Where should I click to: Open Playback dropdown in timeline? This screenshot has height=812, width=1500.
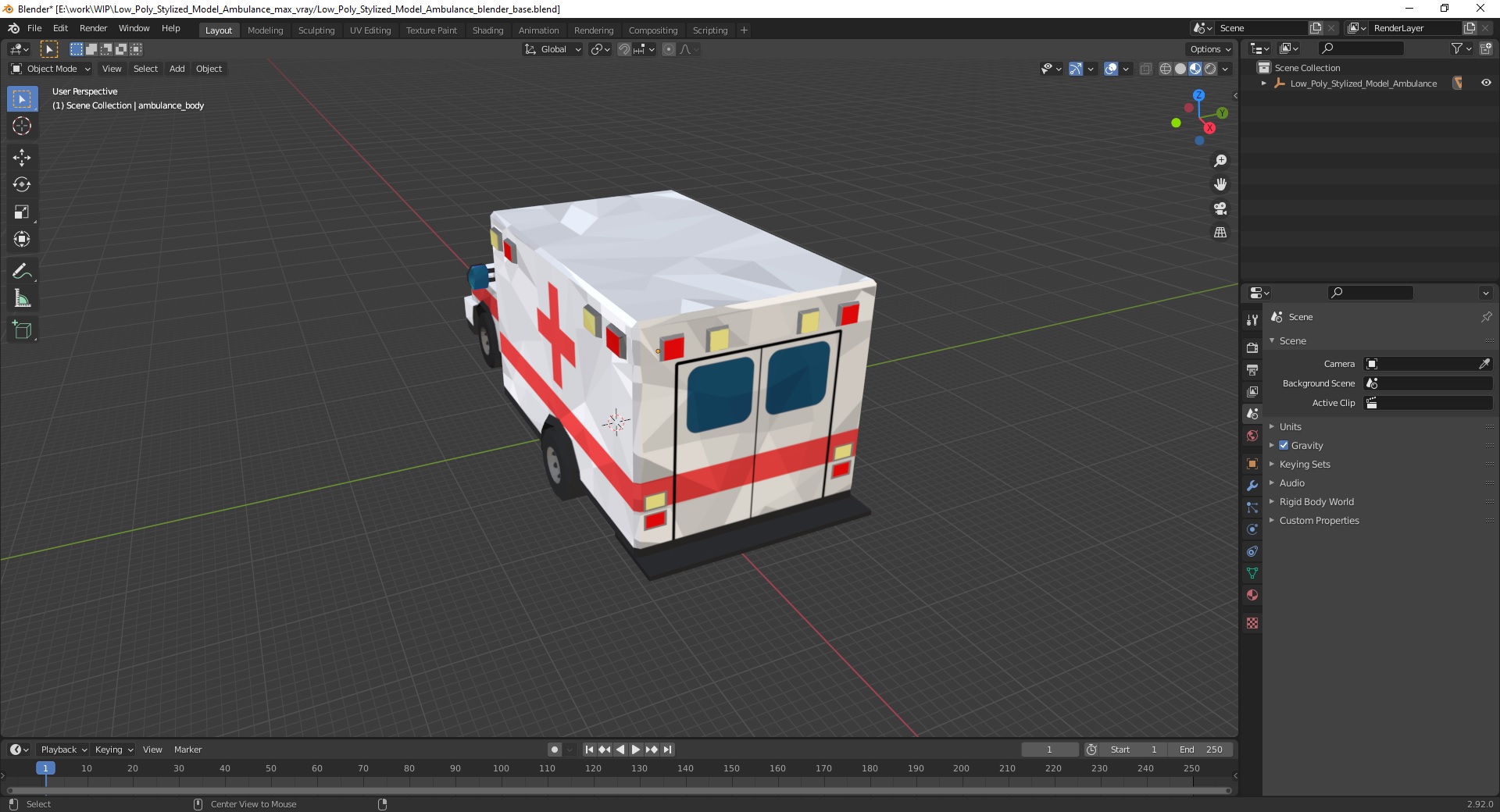pos(63,750)
